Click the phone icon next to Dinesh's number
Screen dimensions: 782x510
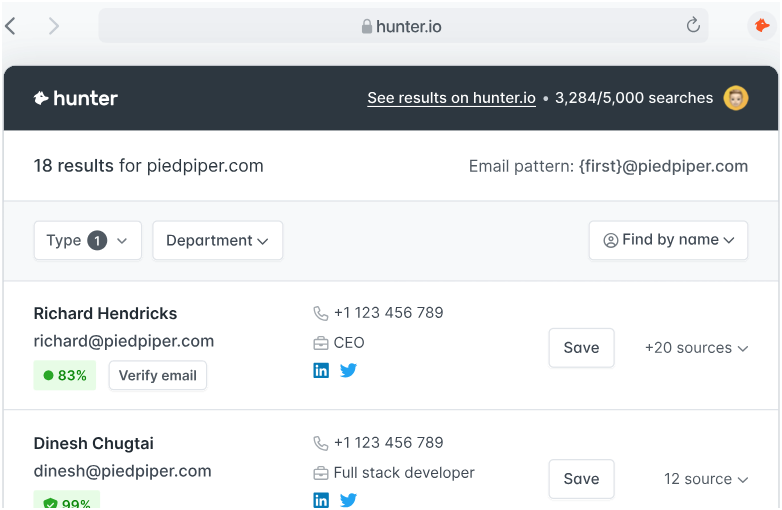coord(320,443)
